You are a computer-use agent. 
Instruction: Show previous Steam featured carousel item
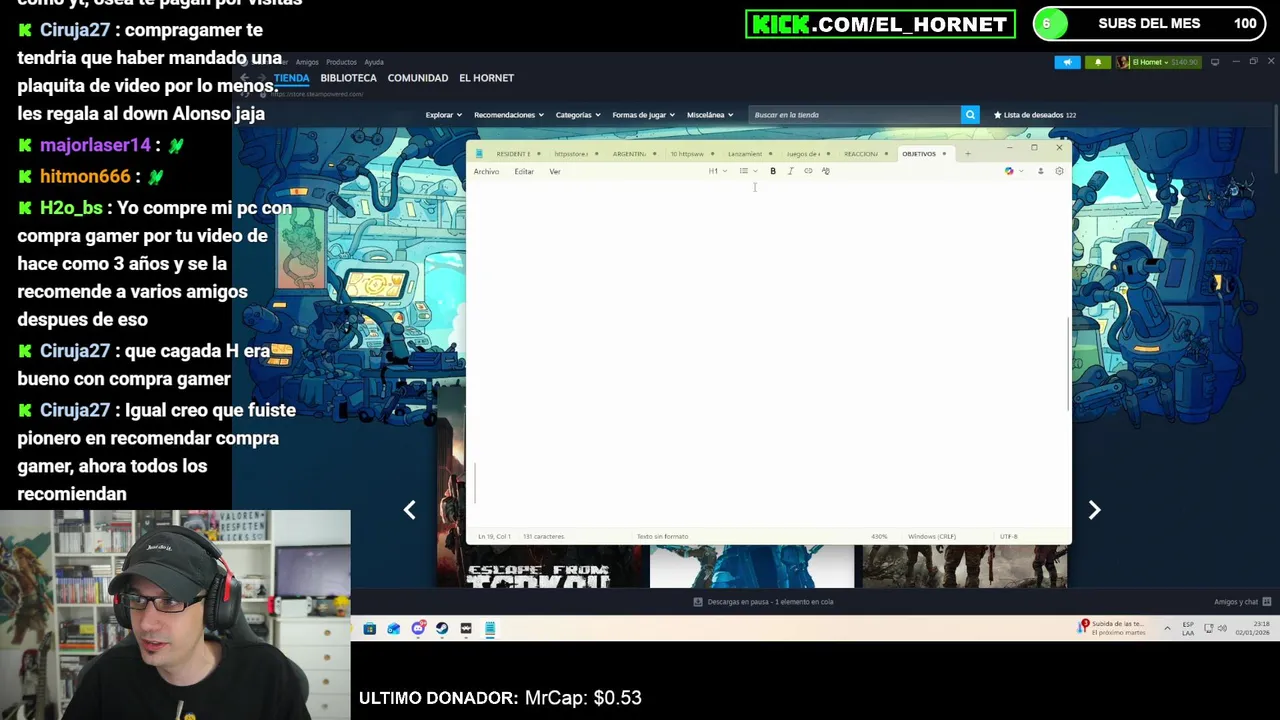point(409,510)
